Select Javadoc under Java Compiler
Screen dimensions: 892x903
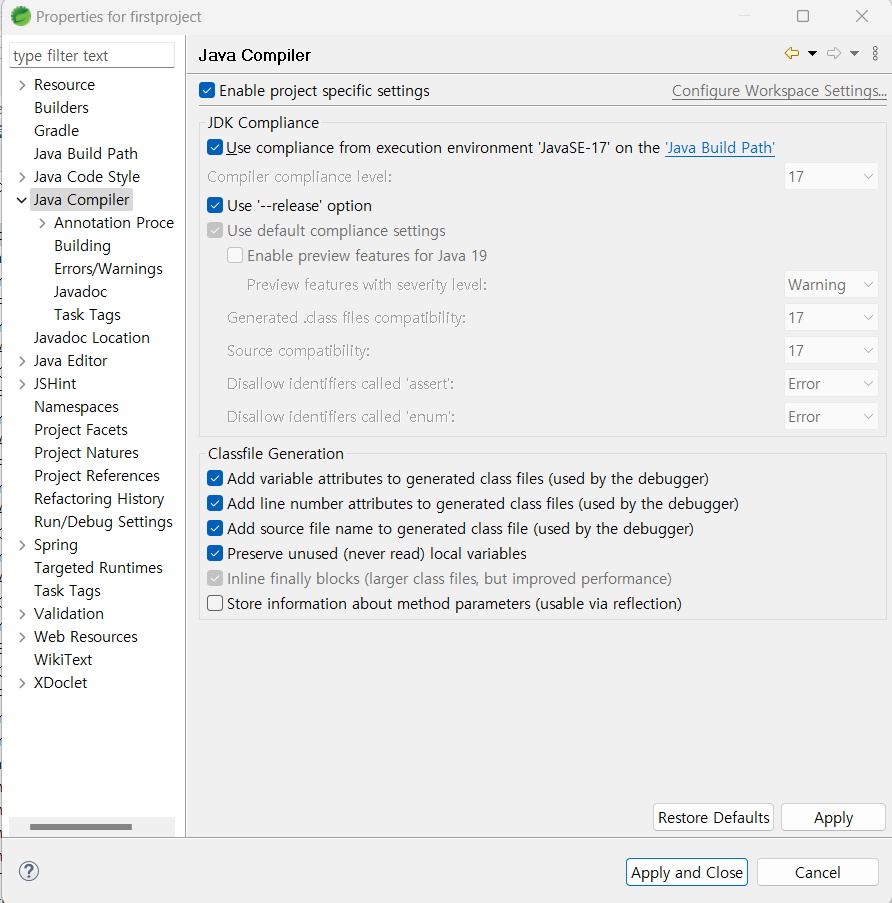coord(81,292)
